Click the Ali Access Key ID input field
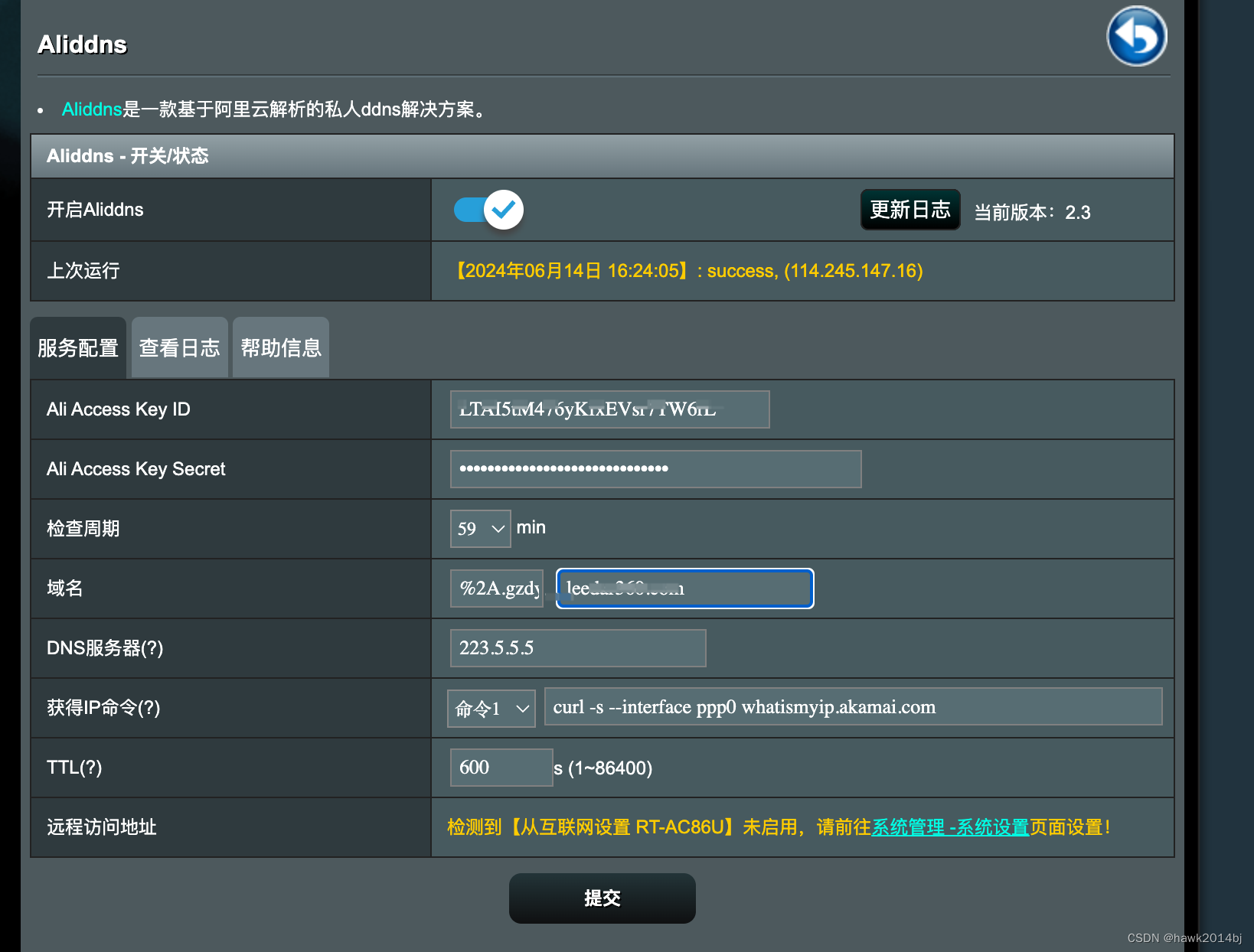Screen dimensions: 1254x952 click(609, 409)
